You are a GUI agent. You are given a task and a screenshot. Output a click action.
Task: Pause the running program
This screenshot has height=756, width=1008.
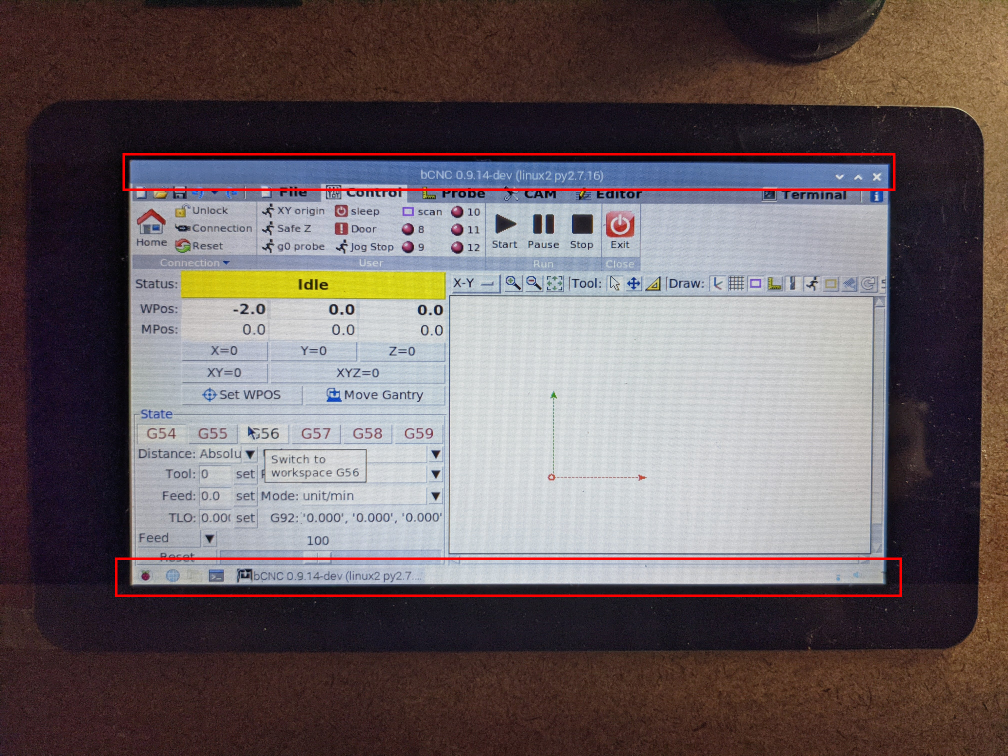[x=543, y=231]
